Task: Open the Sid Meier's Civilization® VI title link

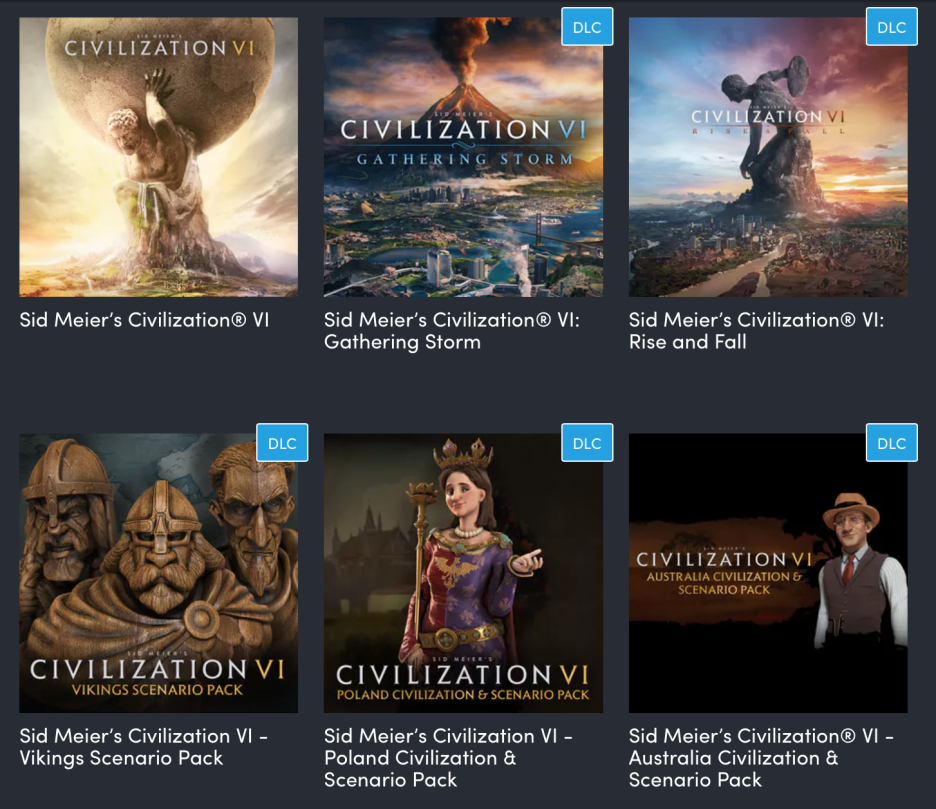Action: coord(144,320)
